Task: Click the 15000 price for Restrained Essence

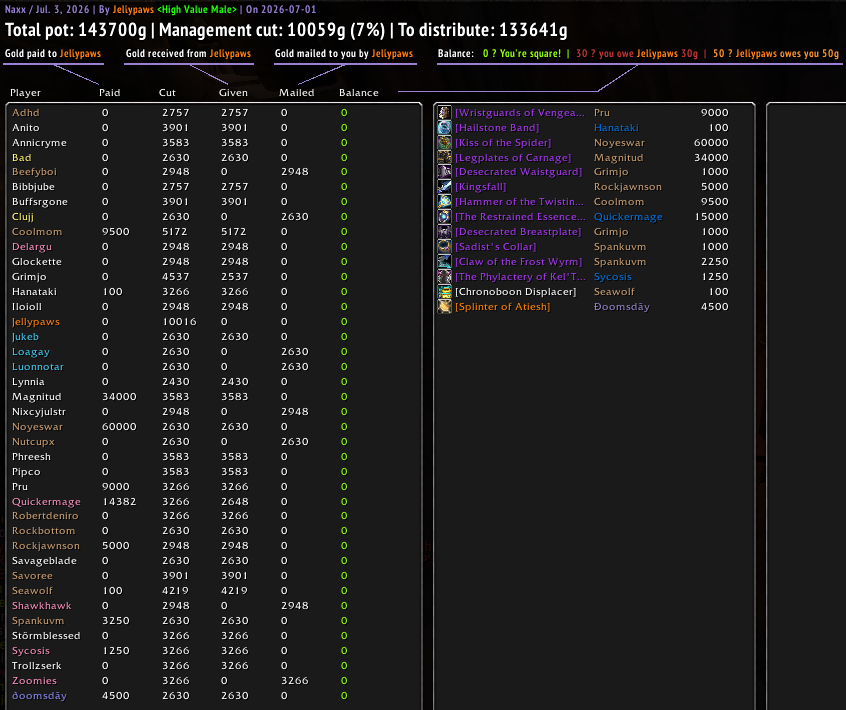Action: click(711, 217)
